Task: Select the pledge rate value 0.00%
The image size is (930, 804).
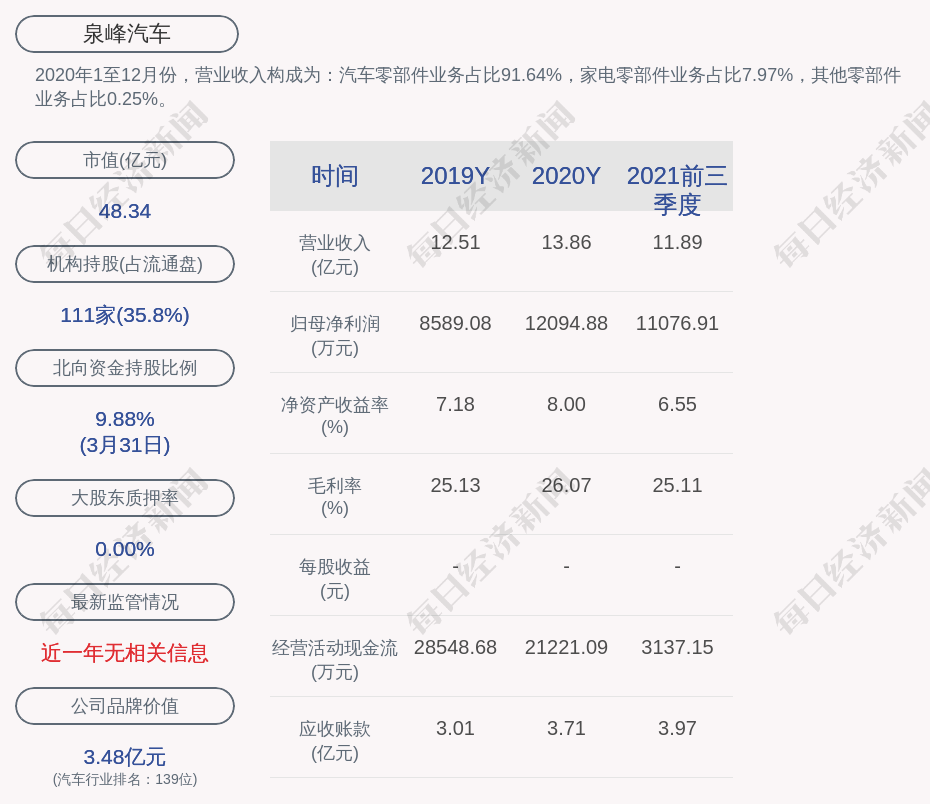Action: point(125,549)
